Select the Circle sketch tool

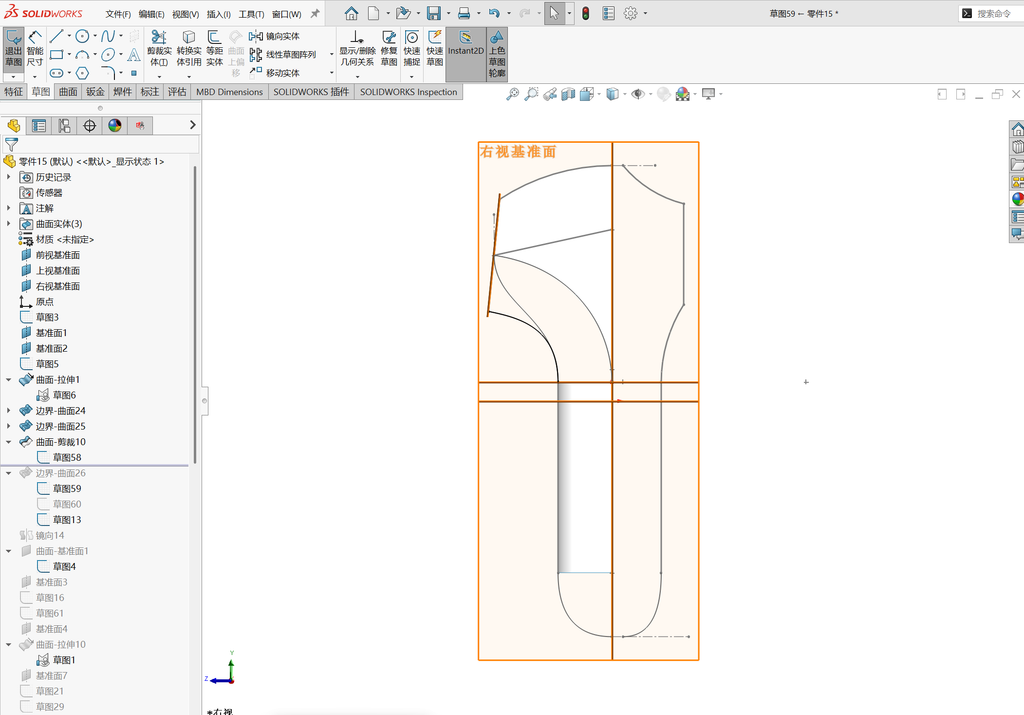click(82, 36)
